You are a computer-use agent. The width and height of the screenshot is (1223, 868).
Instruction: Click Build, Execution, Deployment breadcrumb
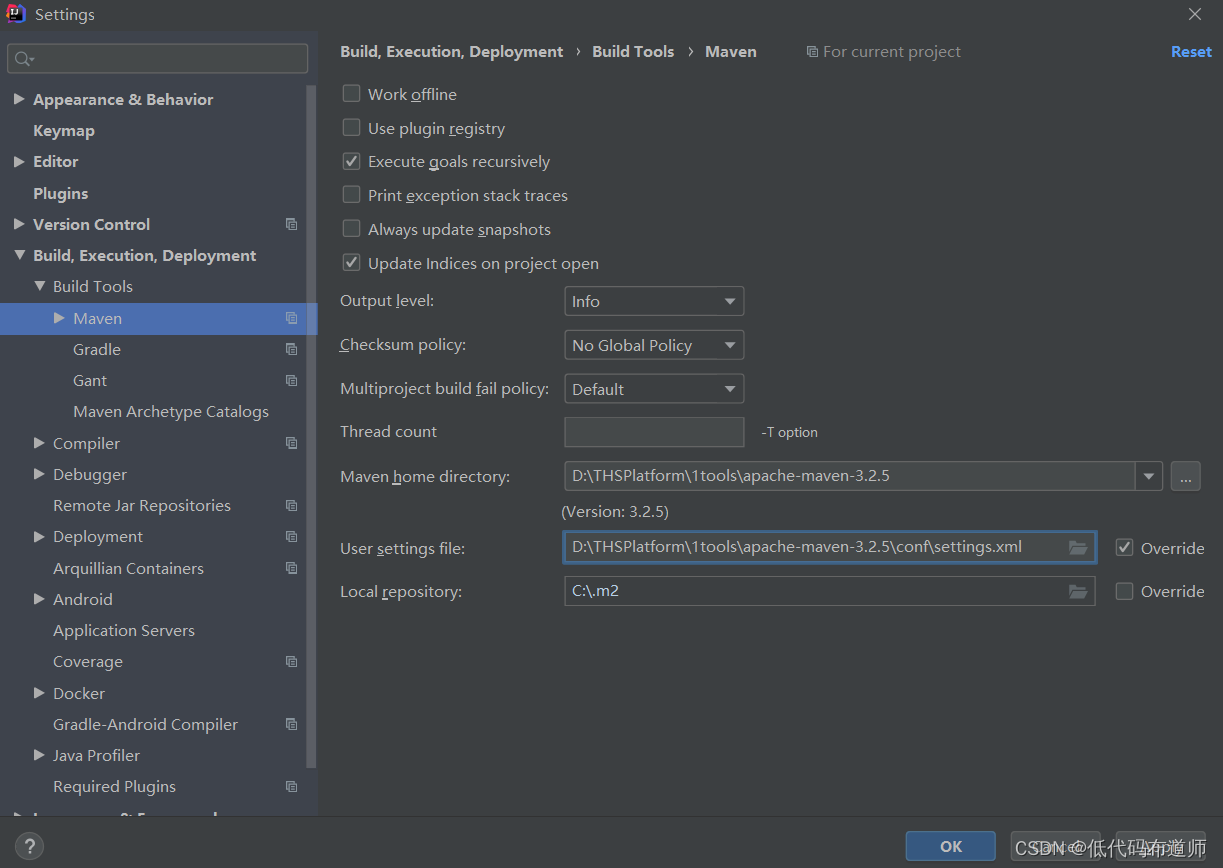point(452,52)
